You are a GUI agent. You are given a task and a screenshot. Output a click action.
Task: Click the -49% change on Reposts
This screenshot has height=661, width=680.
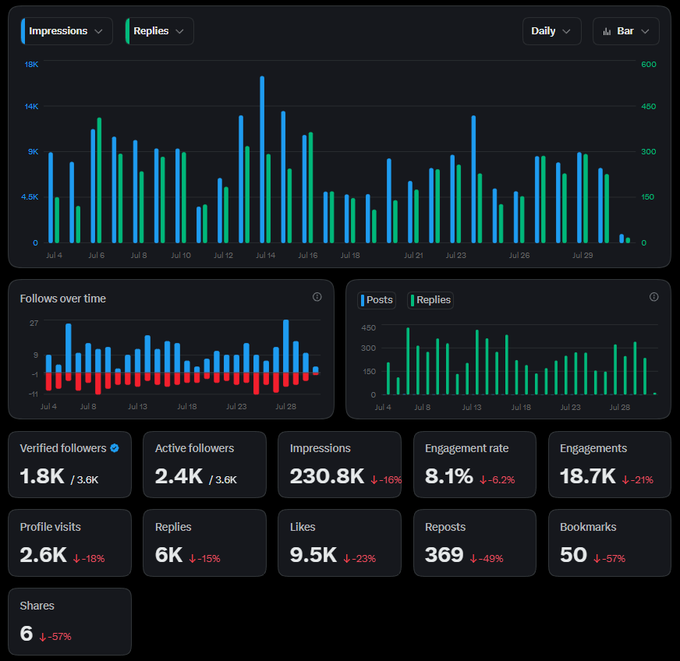point(487,559)
